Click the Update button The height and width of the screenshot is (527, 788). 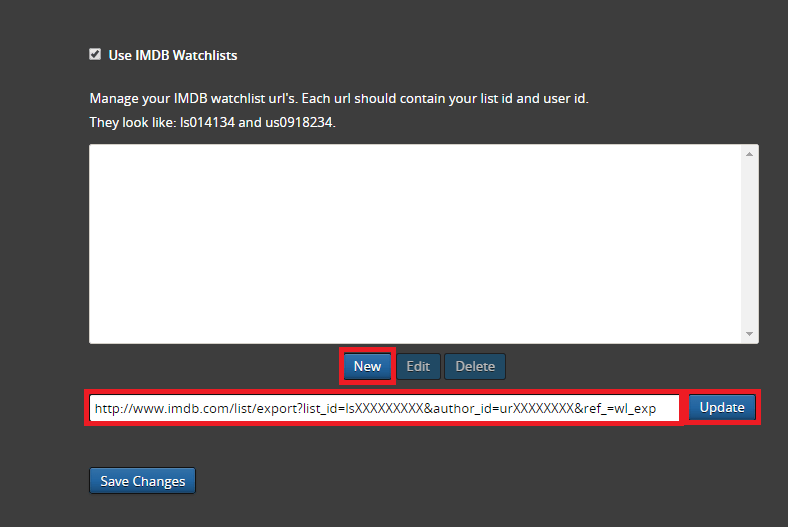point(722,408)
